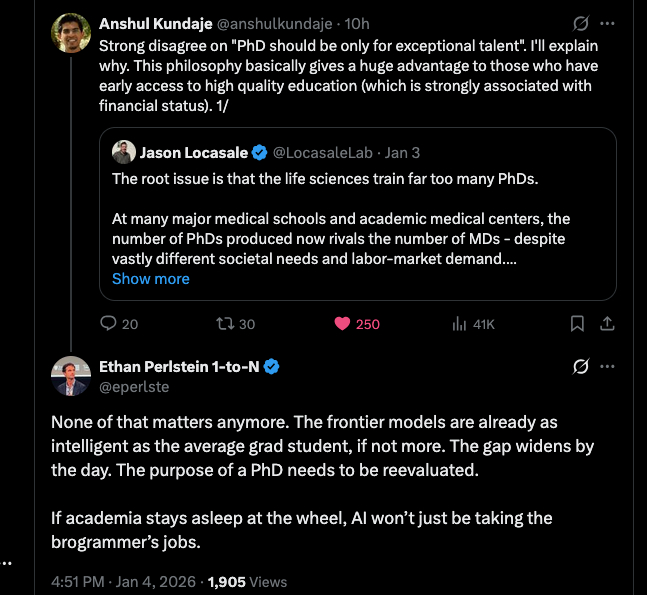
Task: Click the 10h timestamp on Anshul's post
Action: point(358,23)
